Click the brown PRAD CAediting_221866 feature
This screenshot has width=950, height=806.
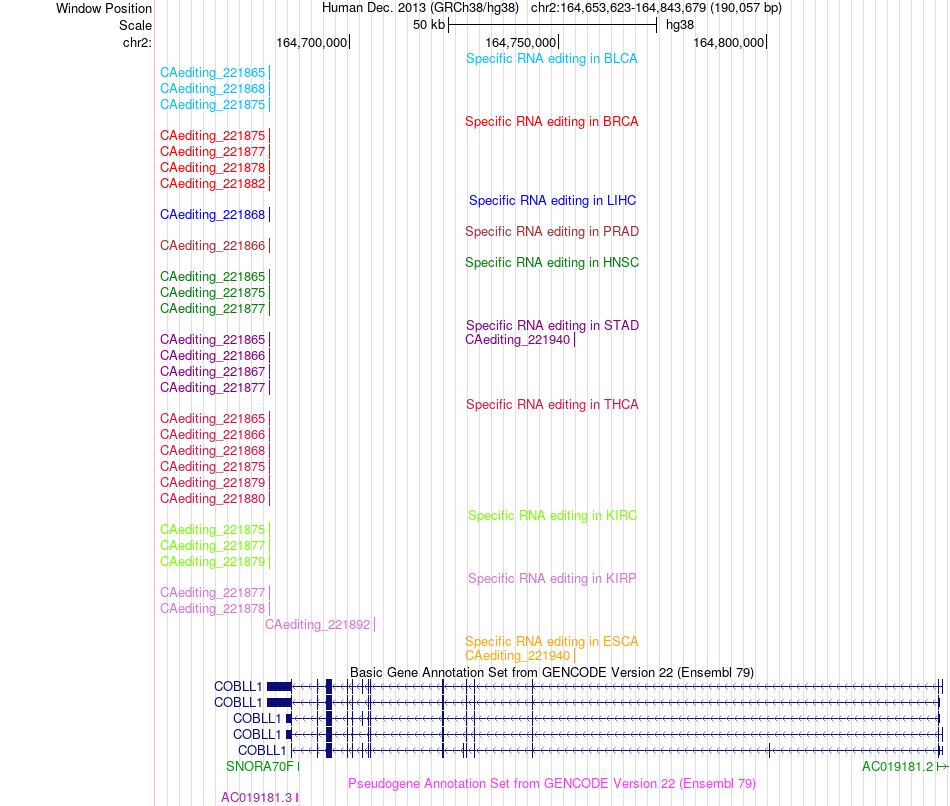coord(213,245)
